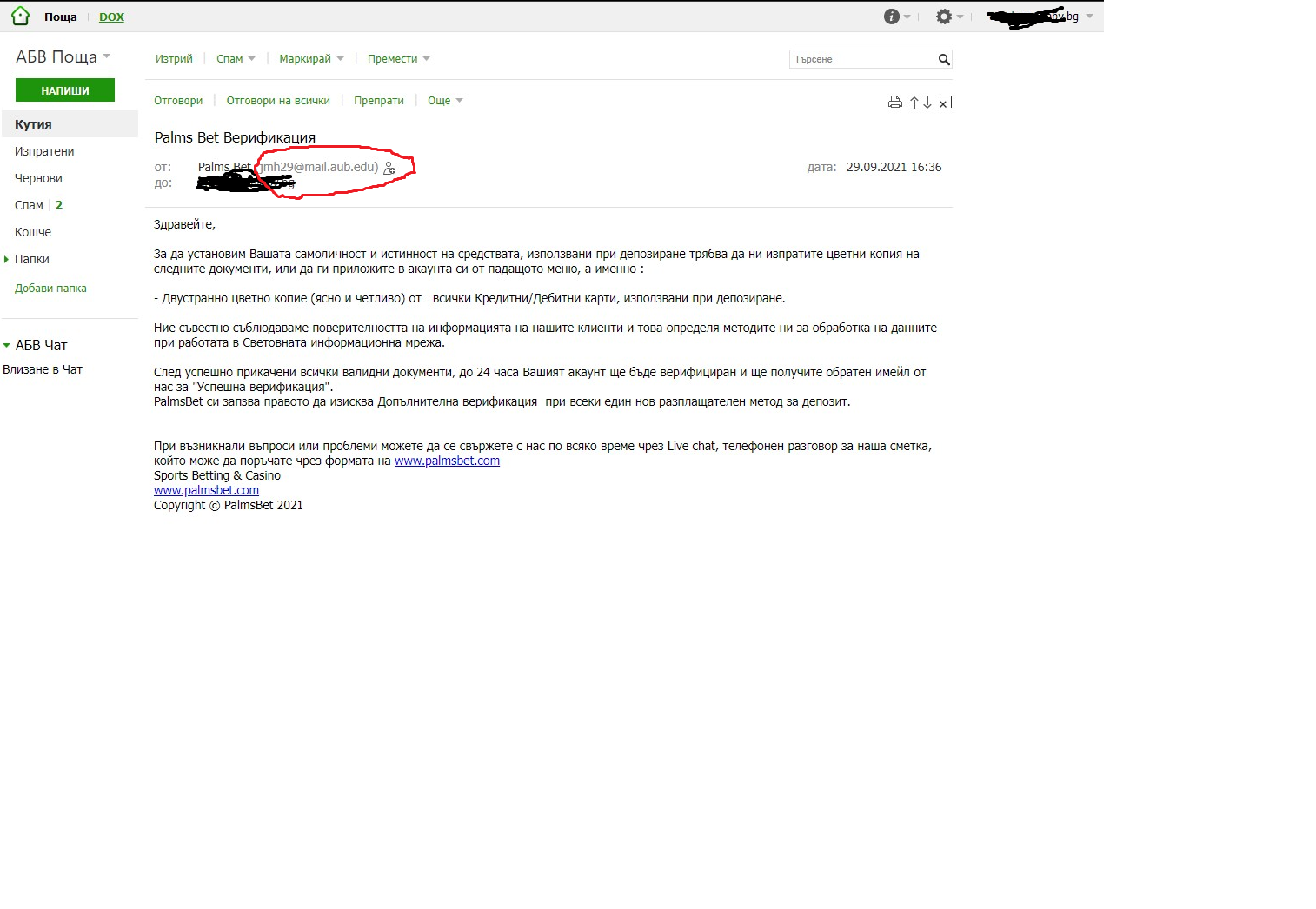Open the settings gear menu
This screenshot has width=1316, height=909.
tap(944, 17)
